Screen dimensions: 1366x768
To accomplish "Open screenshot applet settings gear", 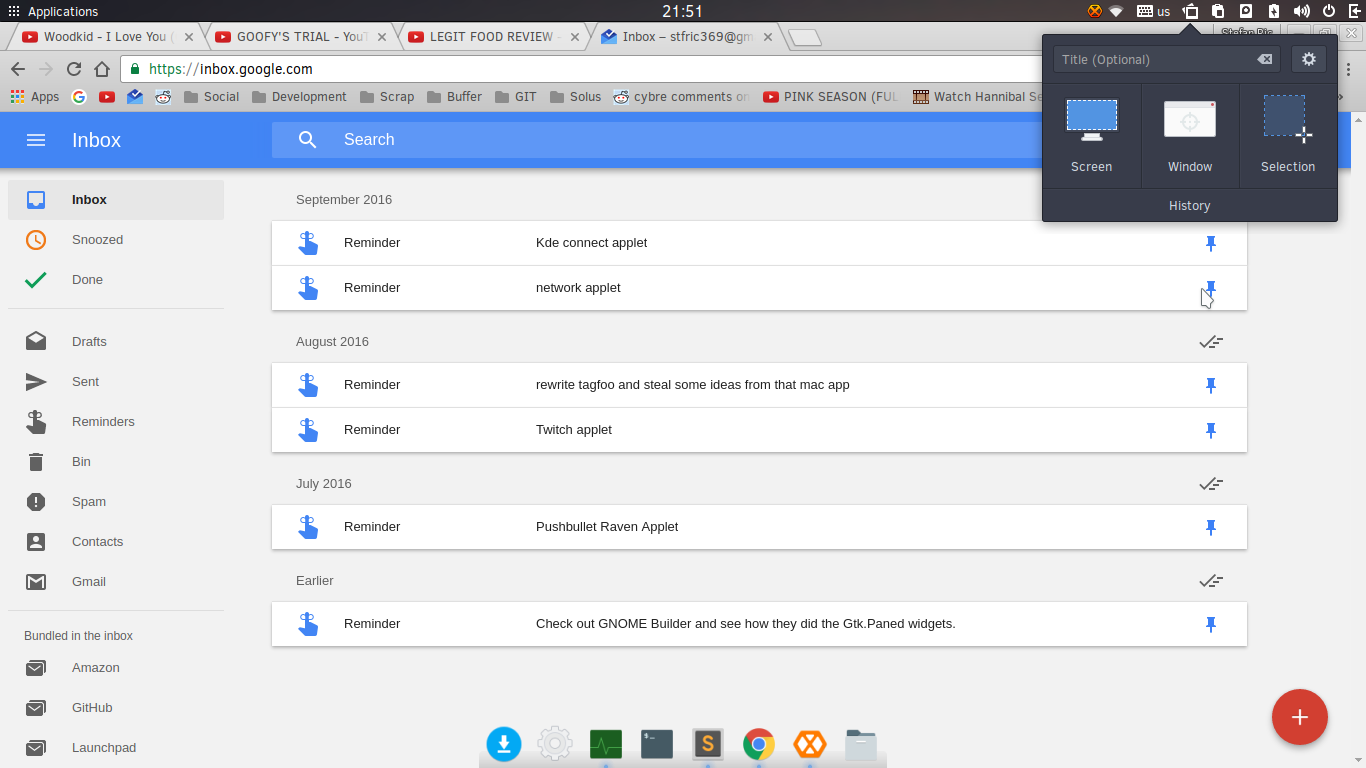I will (x=1309, y=59).
